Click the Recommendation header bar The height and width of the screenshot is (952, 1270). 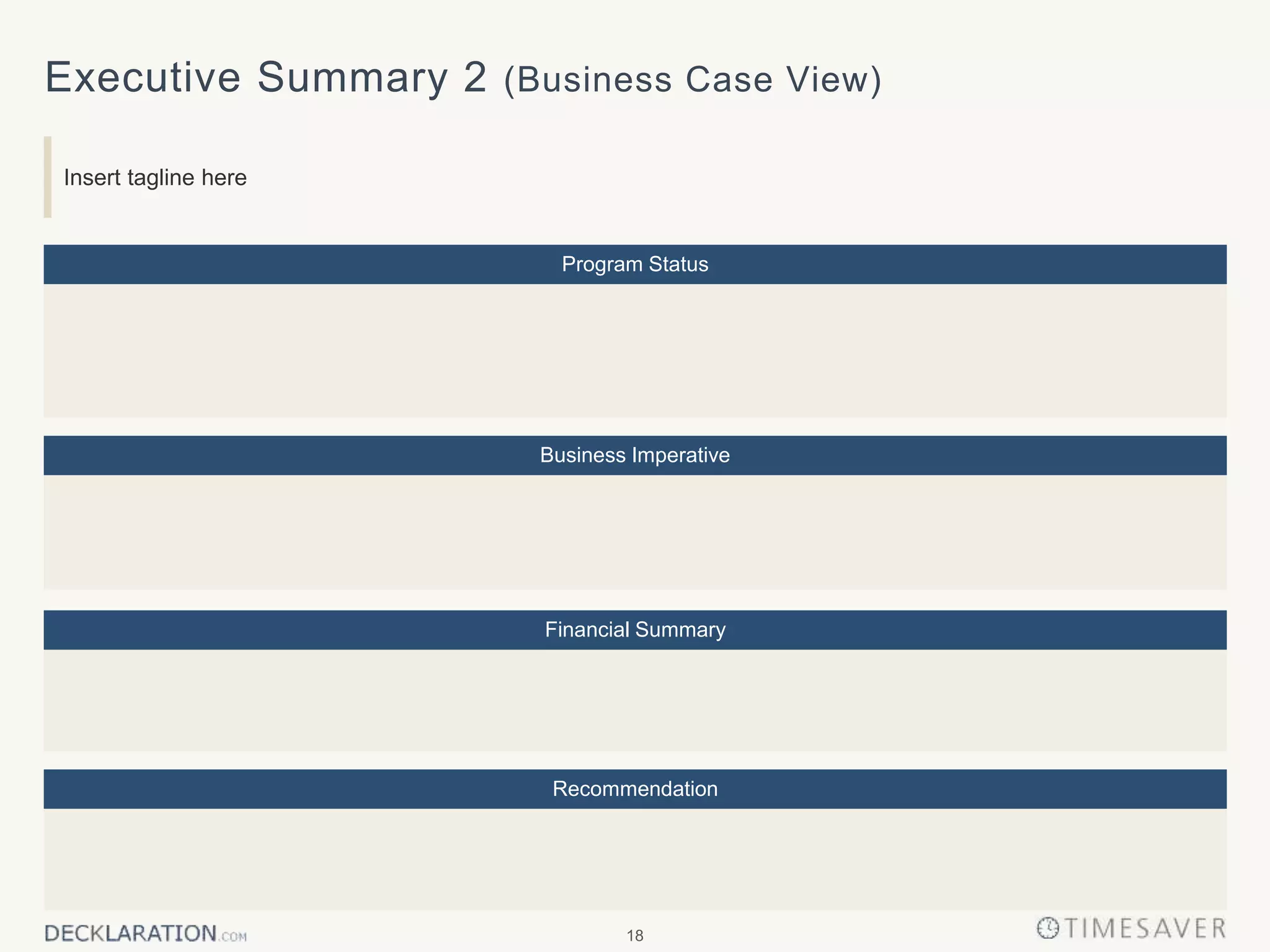pos(635,789)
